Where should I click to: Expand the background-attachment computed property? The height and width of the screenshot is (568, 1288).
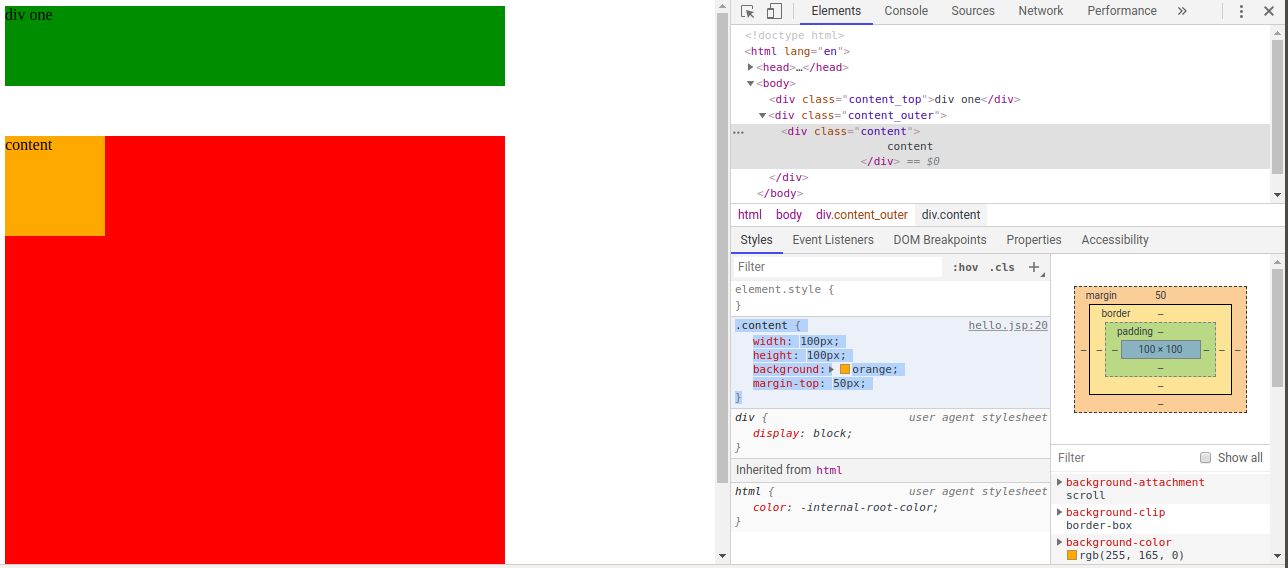[x=1060, y=482]
